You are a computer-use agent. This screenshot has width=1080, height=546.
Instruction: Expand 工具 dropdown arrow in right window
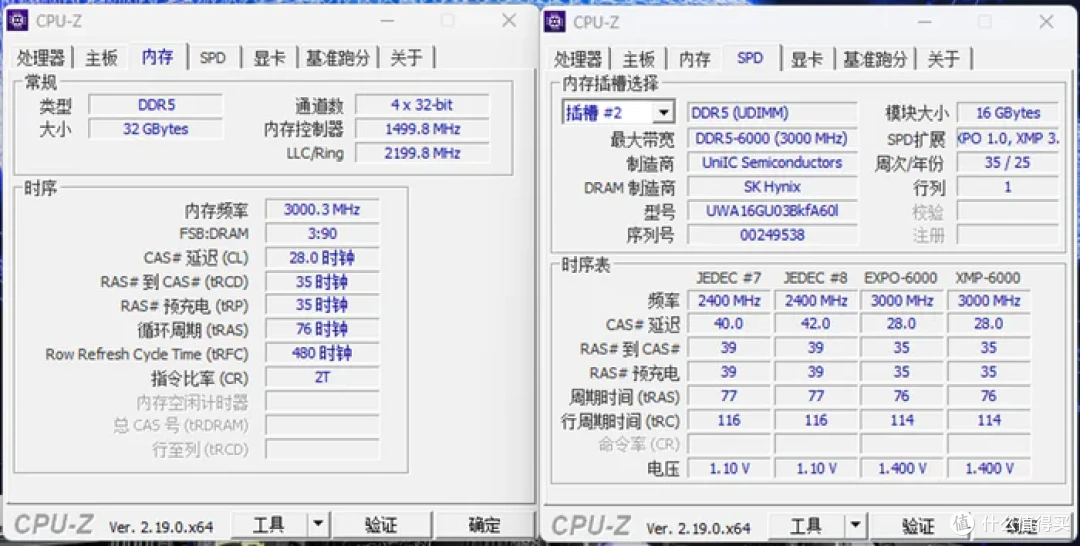[855, 527]
